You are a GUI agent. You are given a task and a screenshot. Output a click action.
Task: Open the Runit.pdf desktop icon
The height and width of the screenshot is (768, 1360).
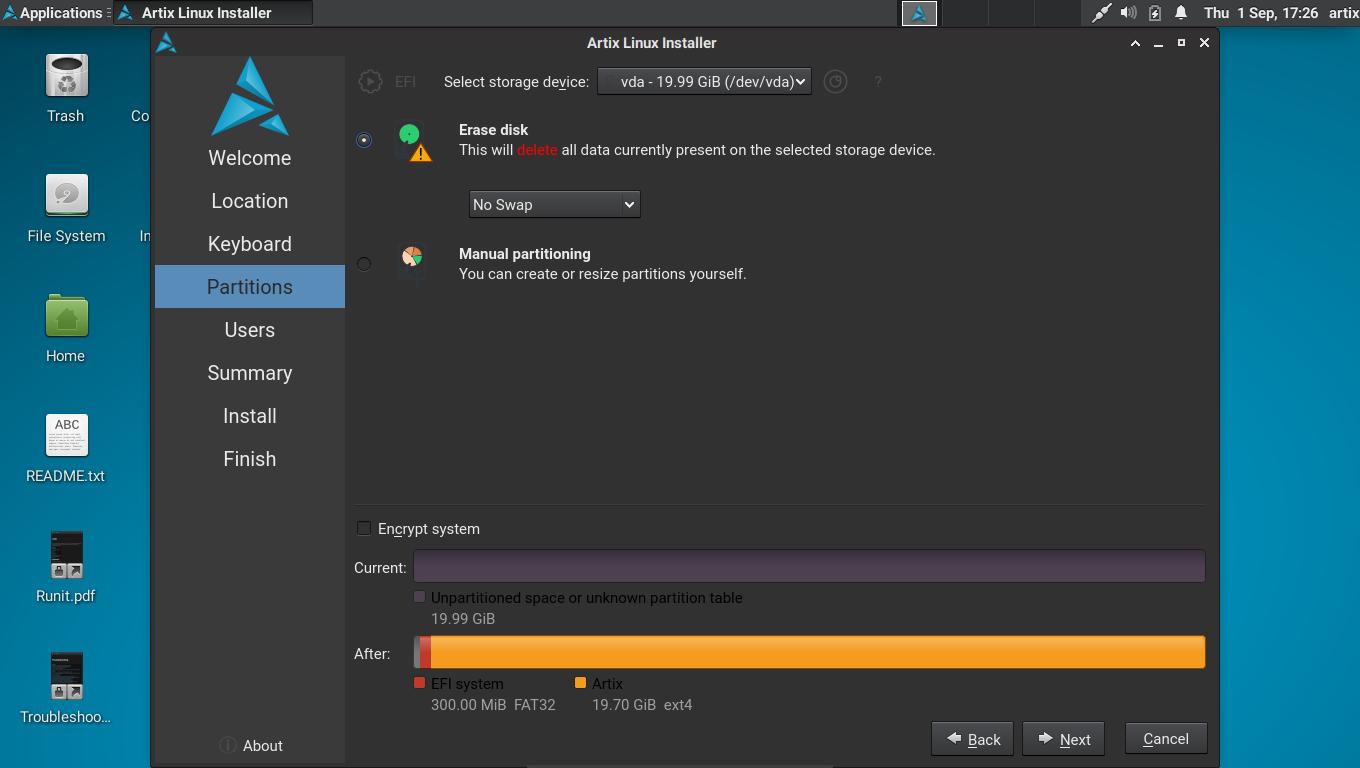click(66, 556)
